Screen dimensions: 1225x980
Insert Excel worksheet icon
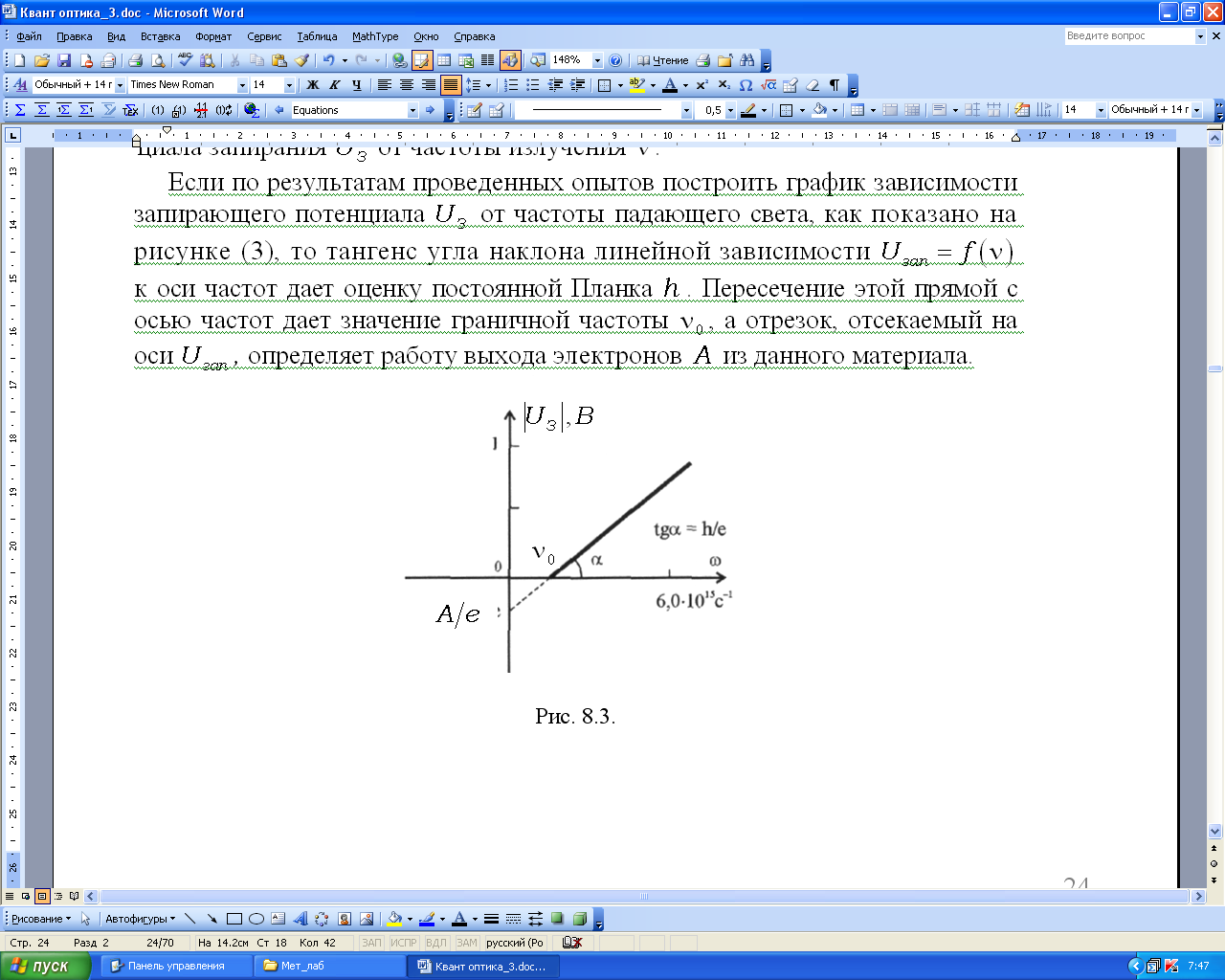466,60
